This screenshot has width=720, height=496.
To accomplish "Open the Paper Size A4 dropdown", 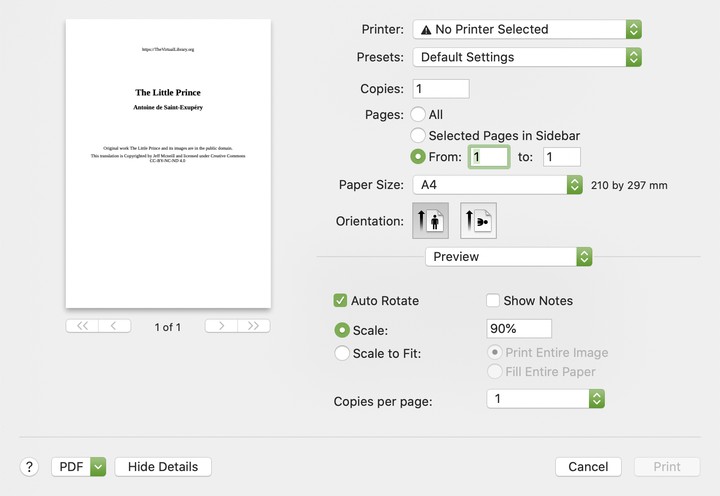I will pyautogui.click(x=498, y=185).
